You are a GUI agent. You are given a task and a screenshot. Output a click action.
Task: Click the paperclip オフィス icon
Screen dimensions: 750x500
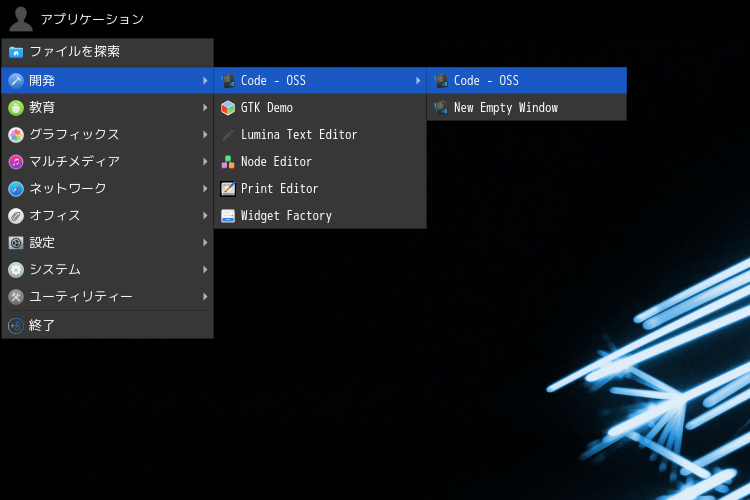[x=16, y=216]
